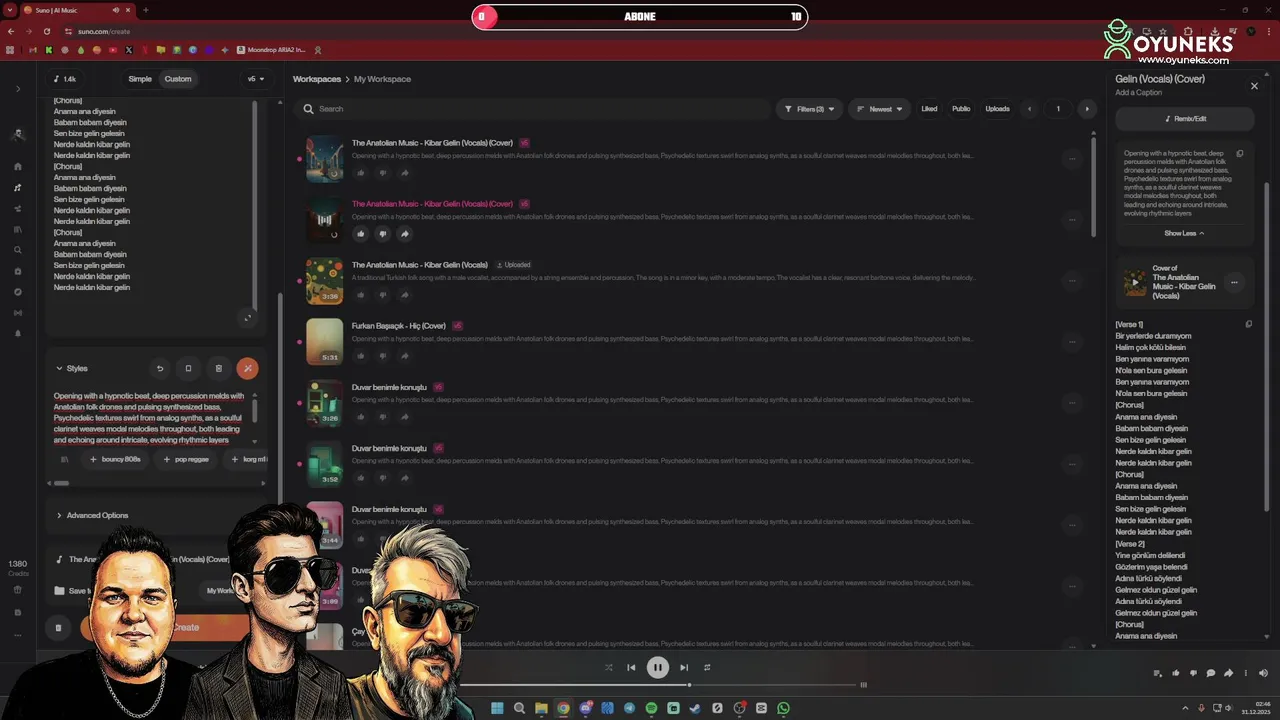This screenshot has width=1280, height=720.
Task: Go to the previous page of songs
Action: 1029,109
